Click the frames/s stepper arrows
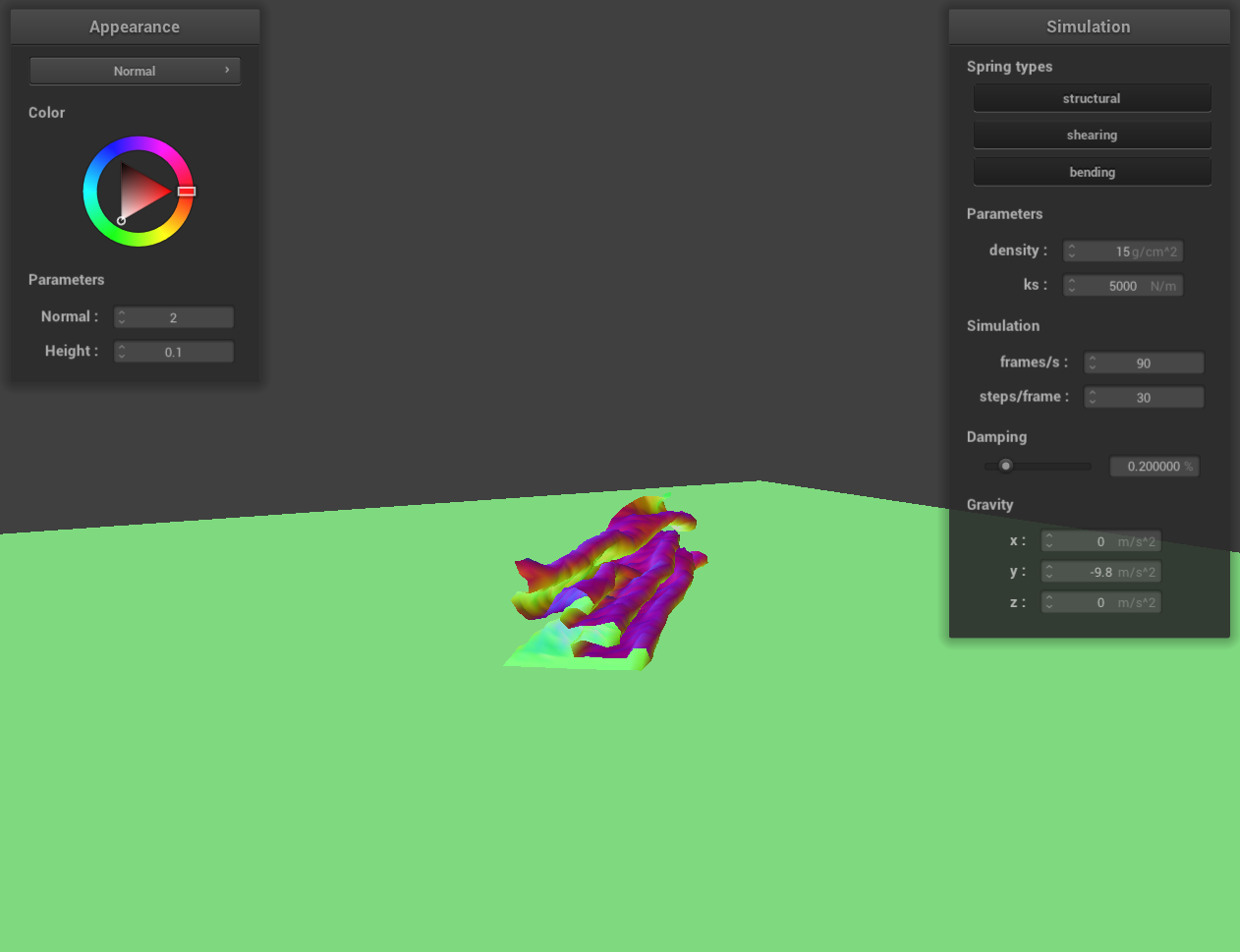The height and width of the screenshot is (952, 1240). point(1093,364)
